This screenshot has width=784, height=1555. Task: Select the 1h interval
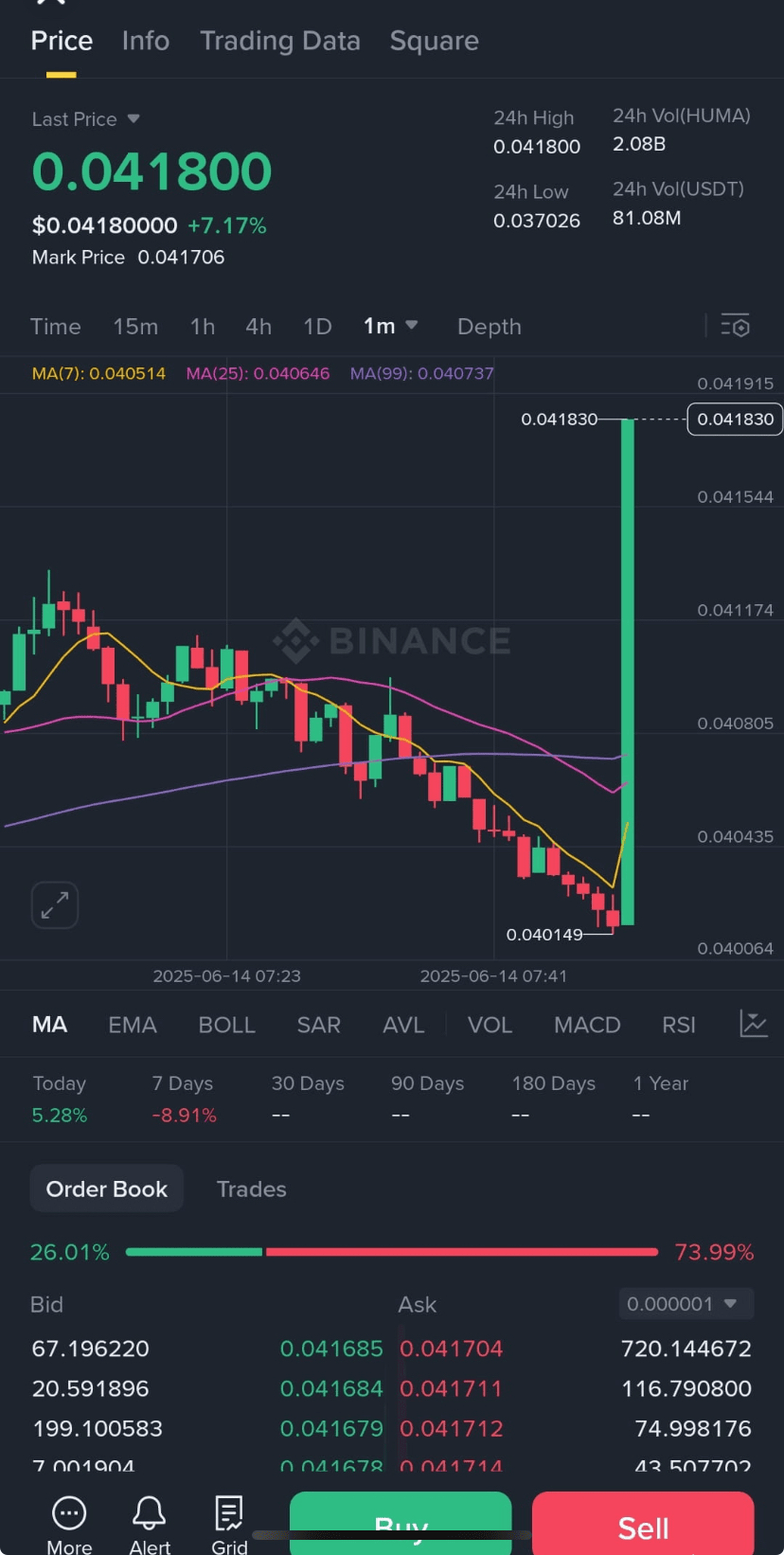(x=203, y=327)
